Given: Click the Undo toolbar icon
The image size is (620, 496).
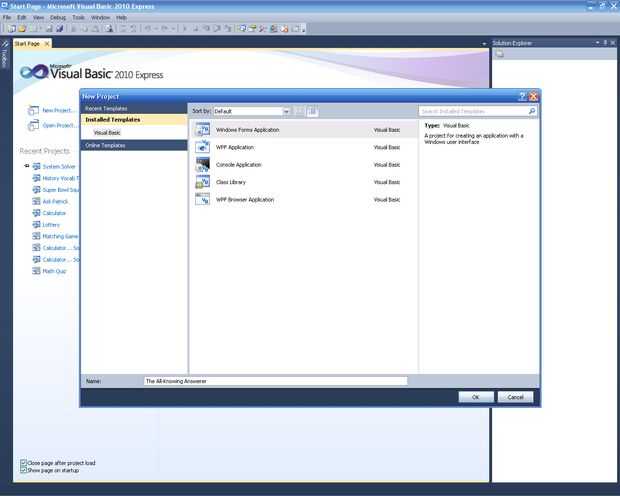Looking at the screenshot, I should 147,28.
